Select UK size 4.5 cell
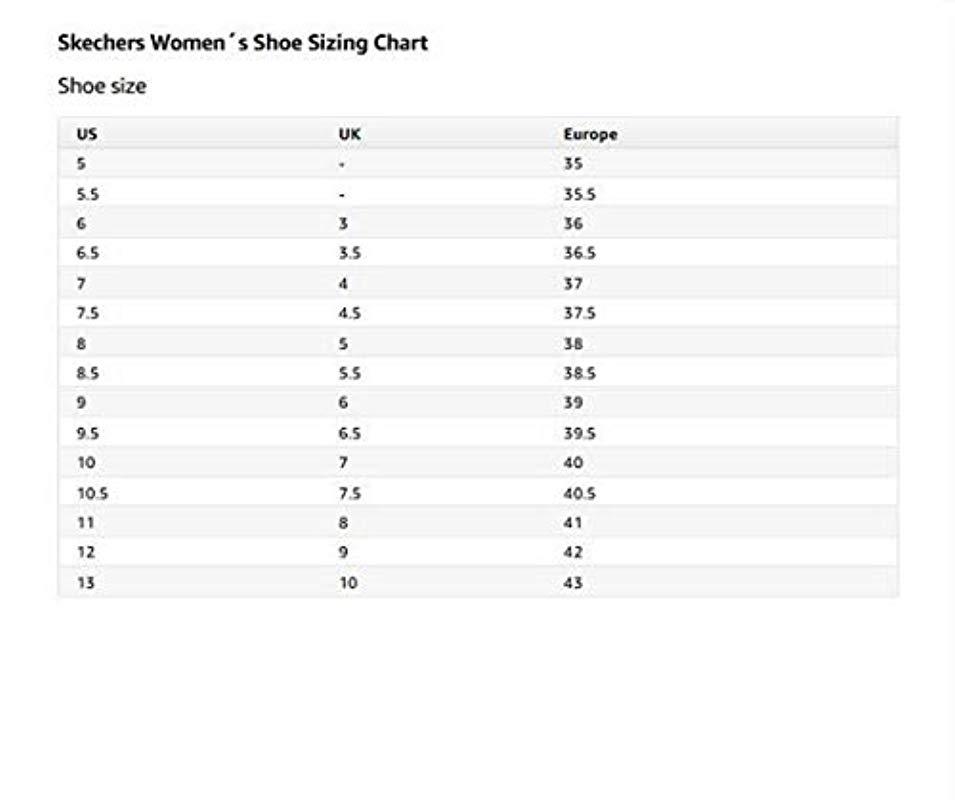Screen dimensions: 955x800 349,313
